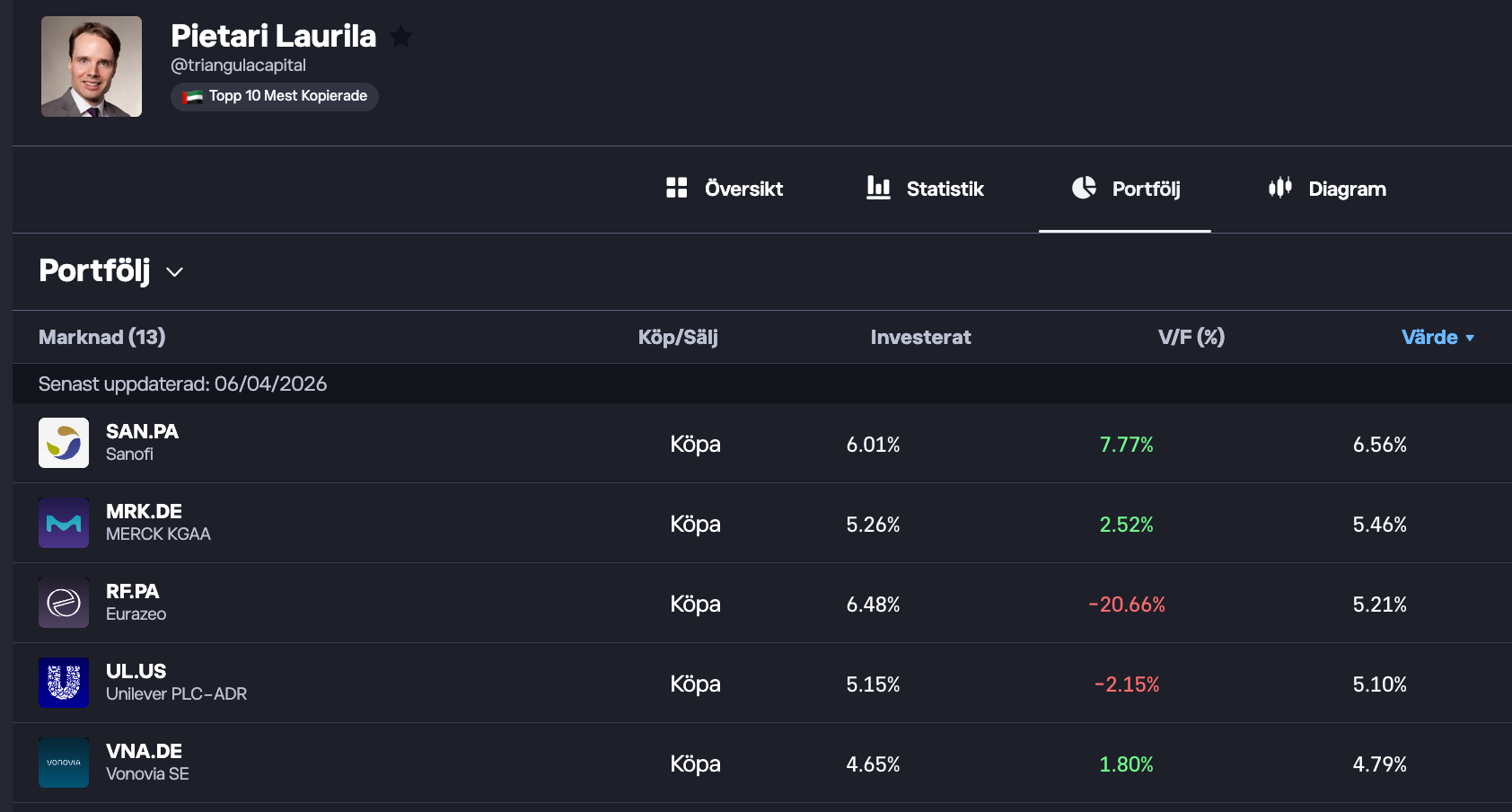
Task: Click the Eurazeo logo icon
Action: click(x=64, y=603)
